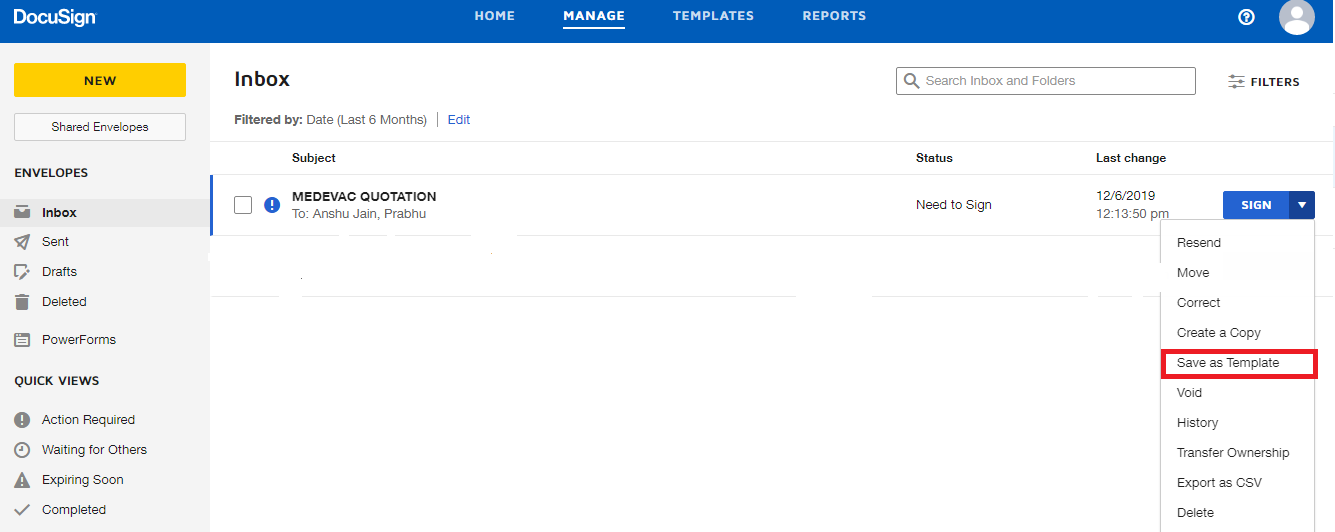
Task: Choose Save as Template option
Action: coord(1238,363)
